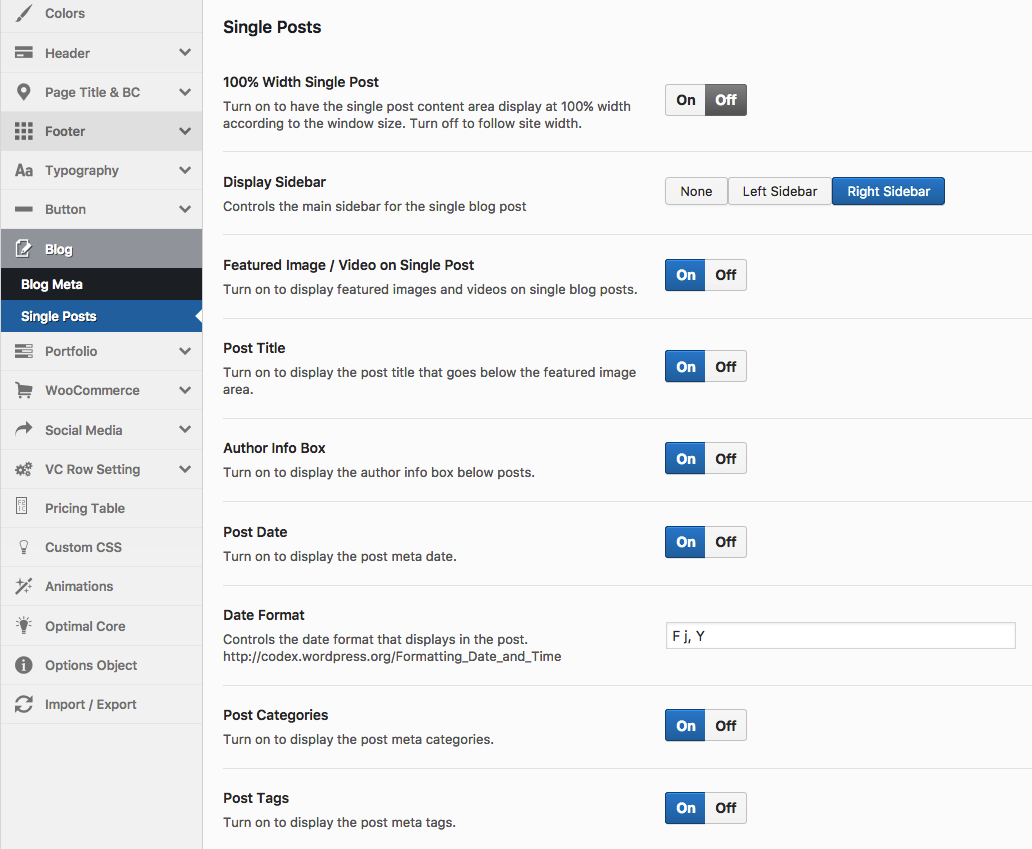Screen dimensions: 1032x849
Task: Click the Page Title location pin icon
Action: [24, 92]
